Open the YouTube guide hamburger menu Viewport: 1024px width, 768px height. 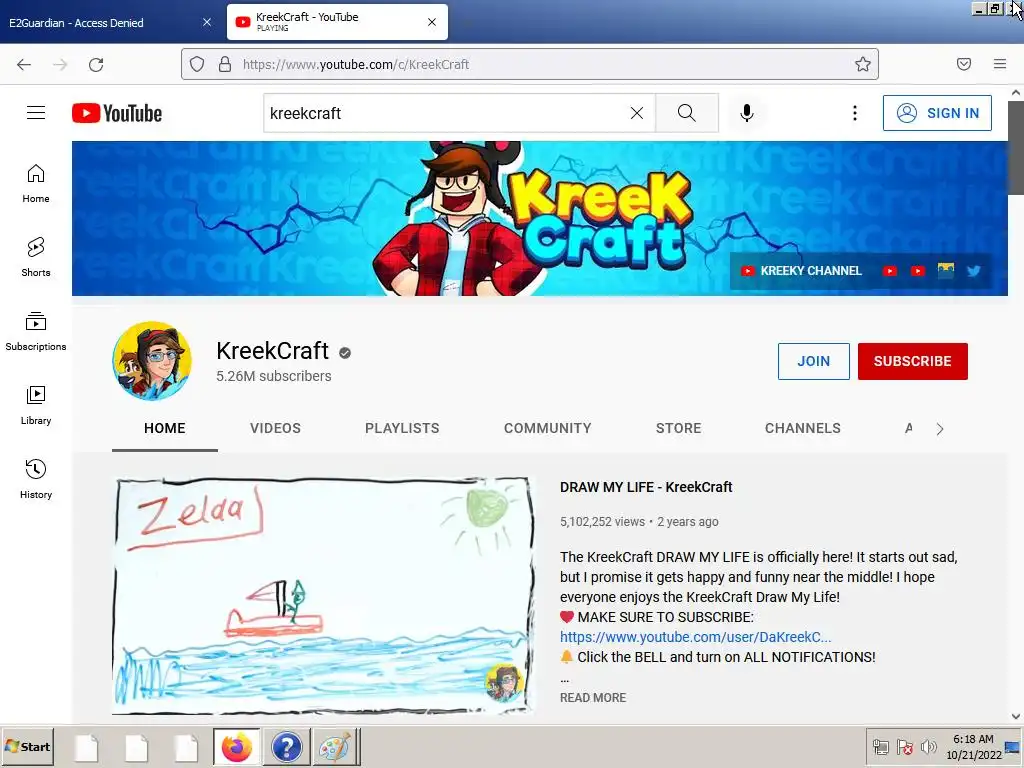click(x=36, y=113)
